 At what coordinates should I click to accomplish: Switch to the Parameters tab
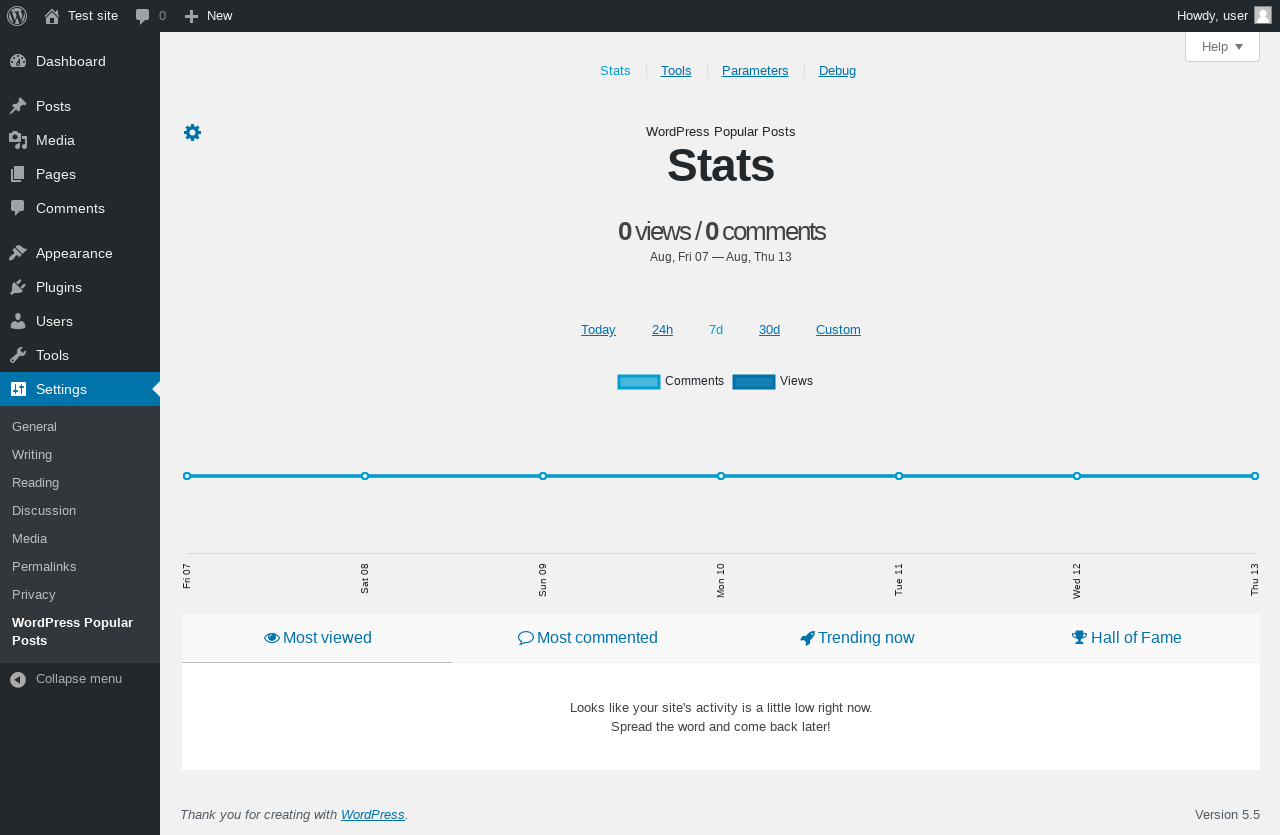(755, 71)
